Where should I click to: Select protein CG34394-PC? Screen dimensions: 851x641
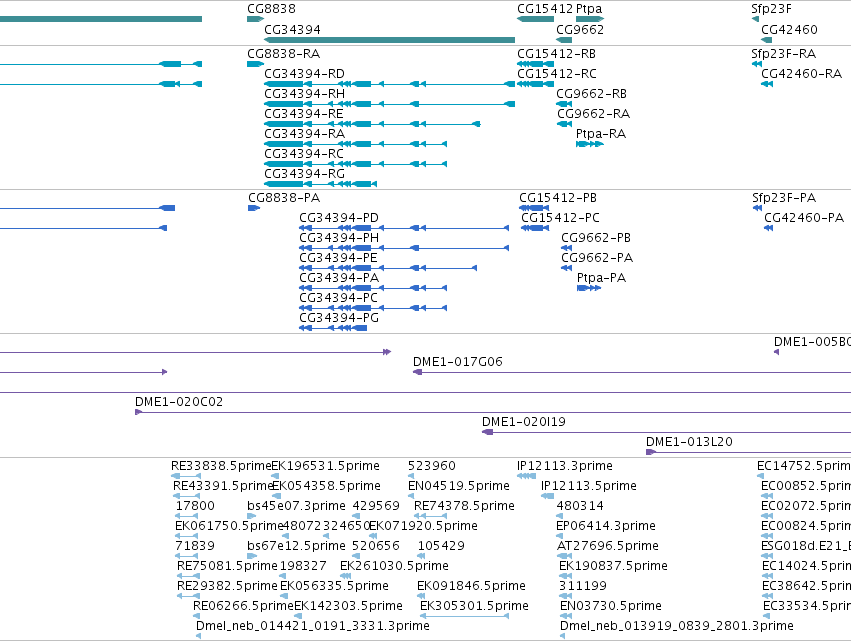[338, 297]
